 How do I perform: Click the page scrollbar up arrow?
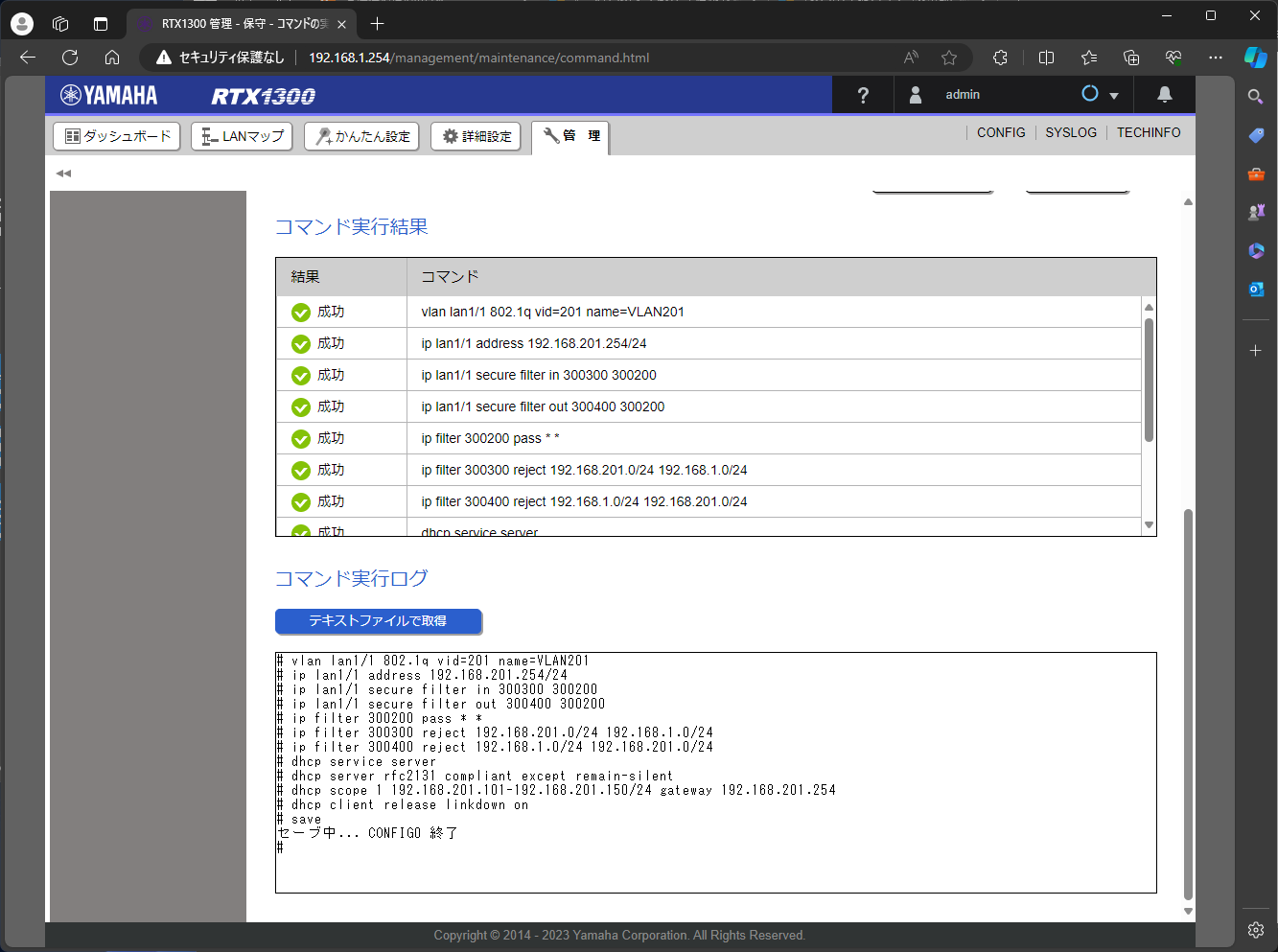(x=1188, y=202)
